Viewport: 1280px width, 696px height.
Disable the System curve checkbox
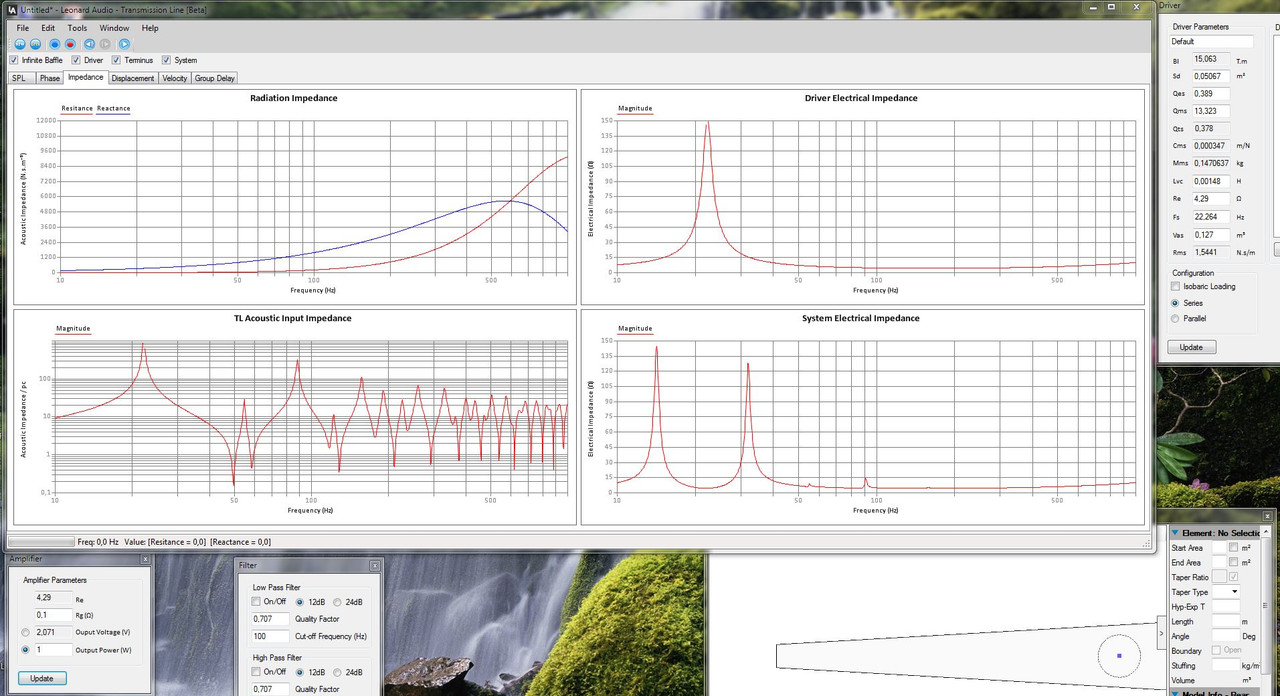click(166, 60)
